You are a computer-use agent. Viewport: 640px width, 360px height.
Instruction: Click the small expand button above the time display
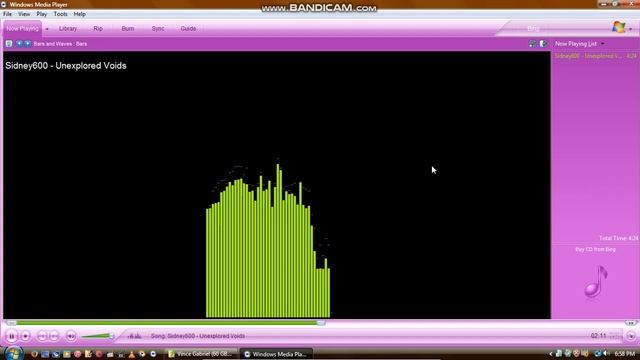pos(631,323)
